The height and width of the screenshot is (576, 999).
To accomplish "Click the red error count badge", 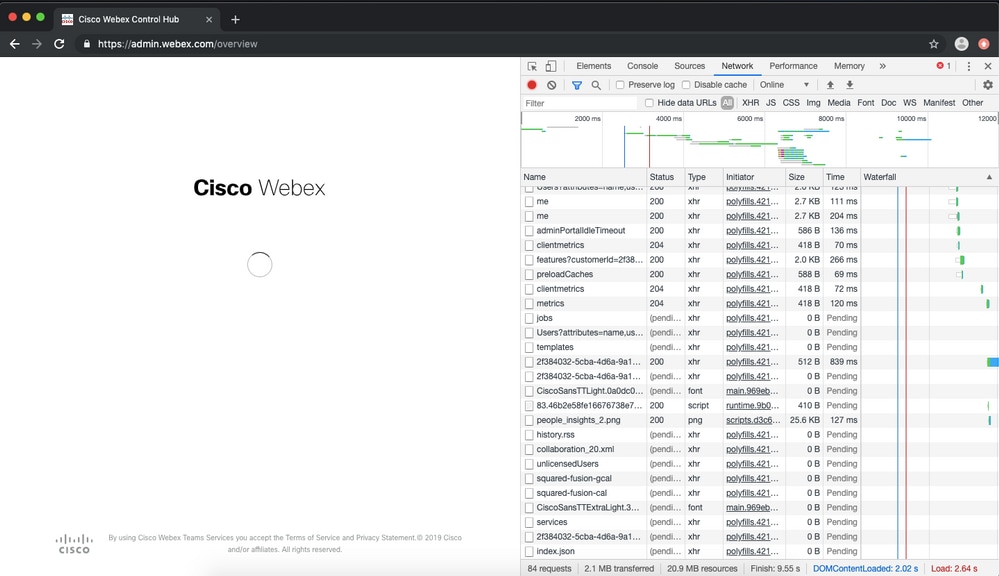I will [944, 66].
